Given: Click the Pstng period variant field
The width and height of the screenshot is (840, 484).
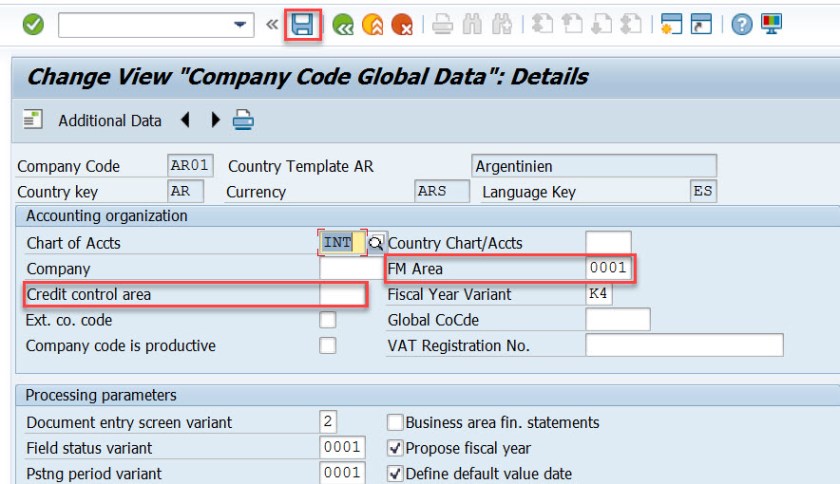Looking at the screenshot, I should coord(342,473).
